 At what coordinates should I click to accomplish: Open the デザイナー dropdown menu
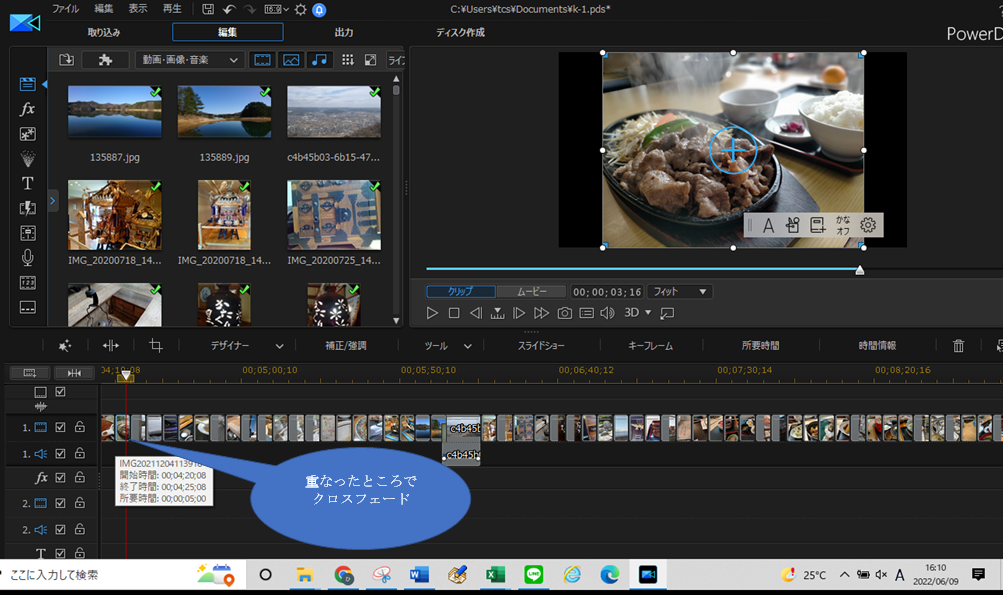coord(246,346)
